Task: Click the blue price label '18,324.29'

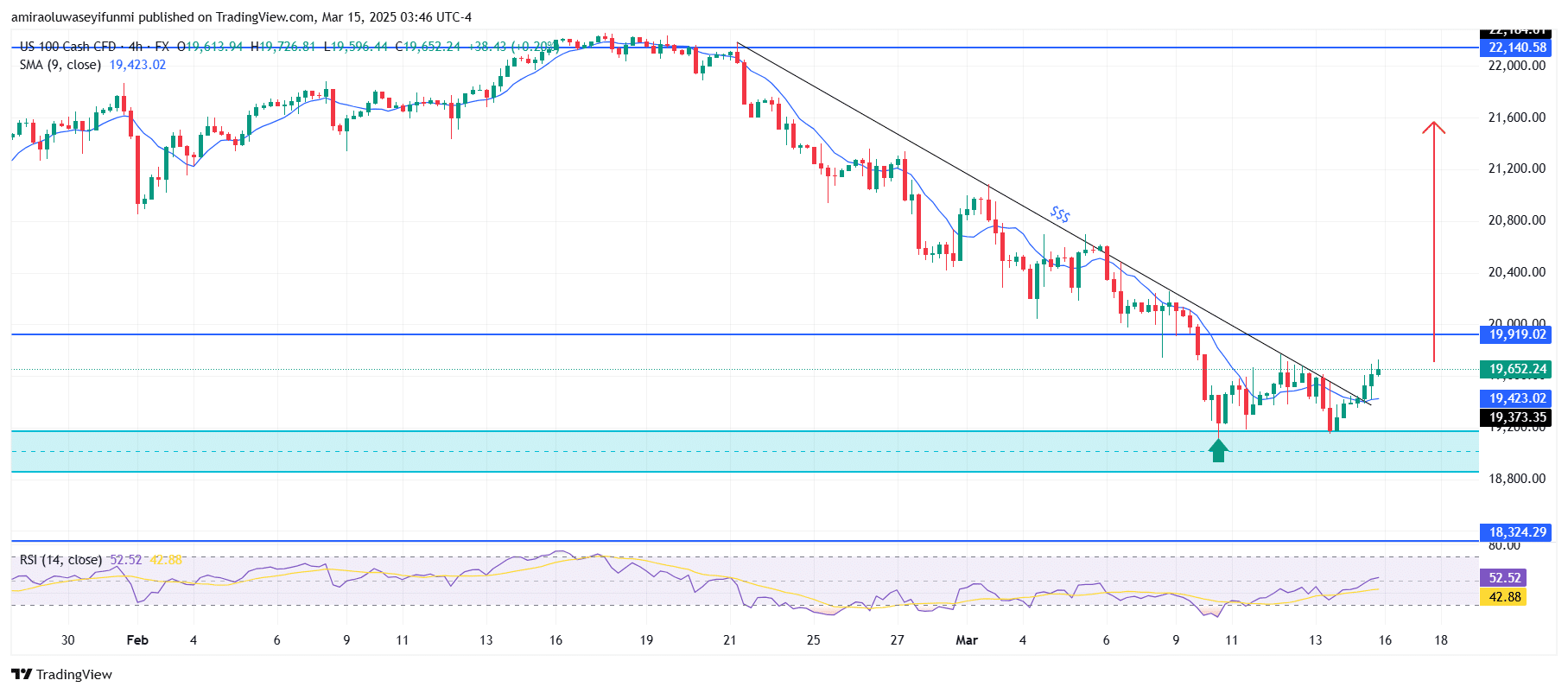Action: pos(1516,532)
